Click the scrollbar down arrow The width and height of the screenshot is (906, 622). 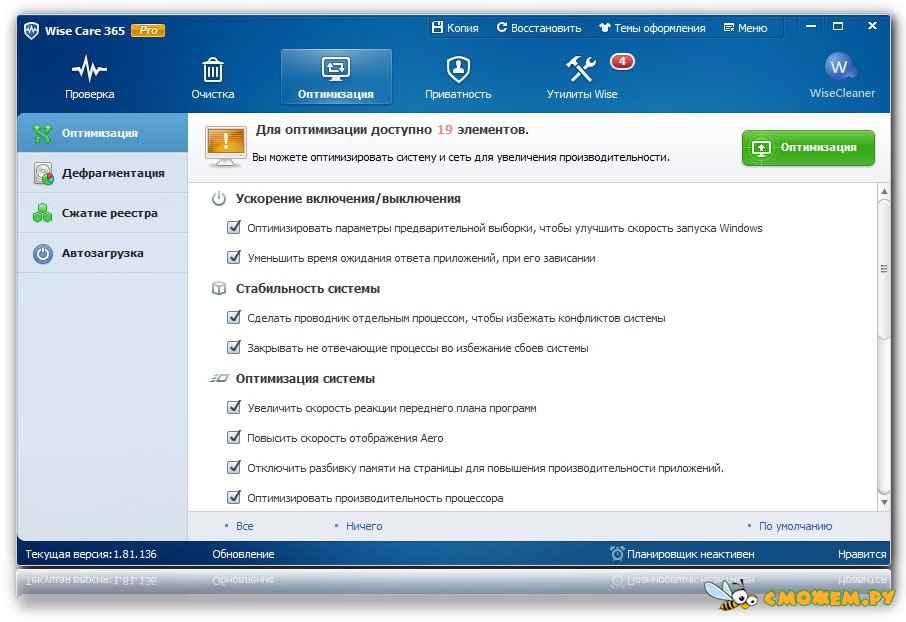pos(883,502)
